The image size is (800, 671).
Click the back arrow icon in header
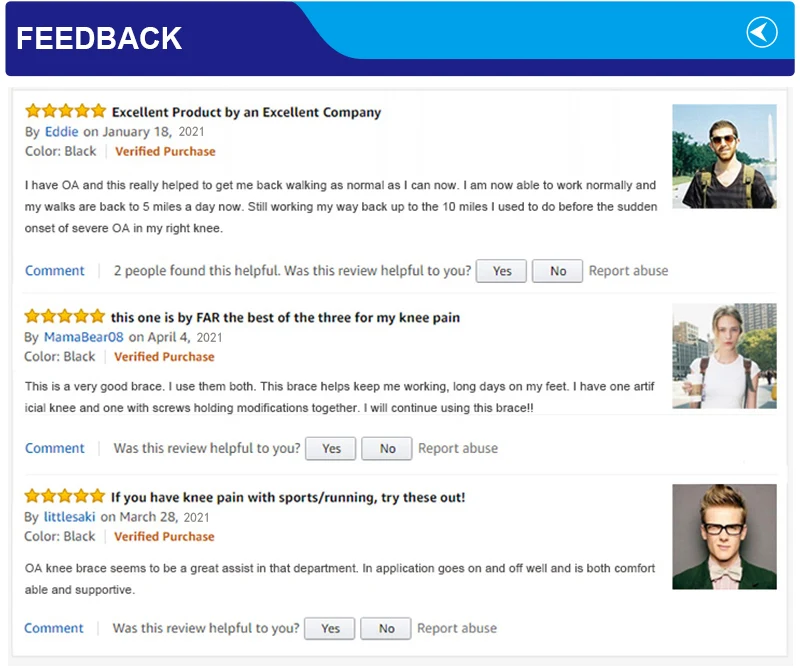762,33
